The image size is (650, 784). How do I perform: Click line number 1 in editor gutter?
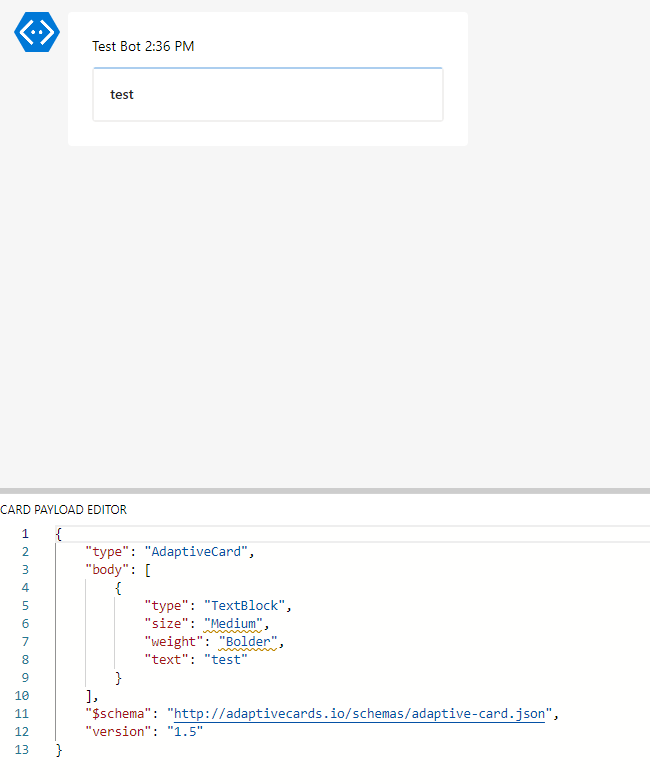[25, 534]
